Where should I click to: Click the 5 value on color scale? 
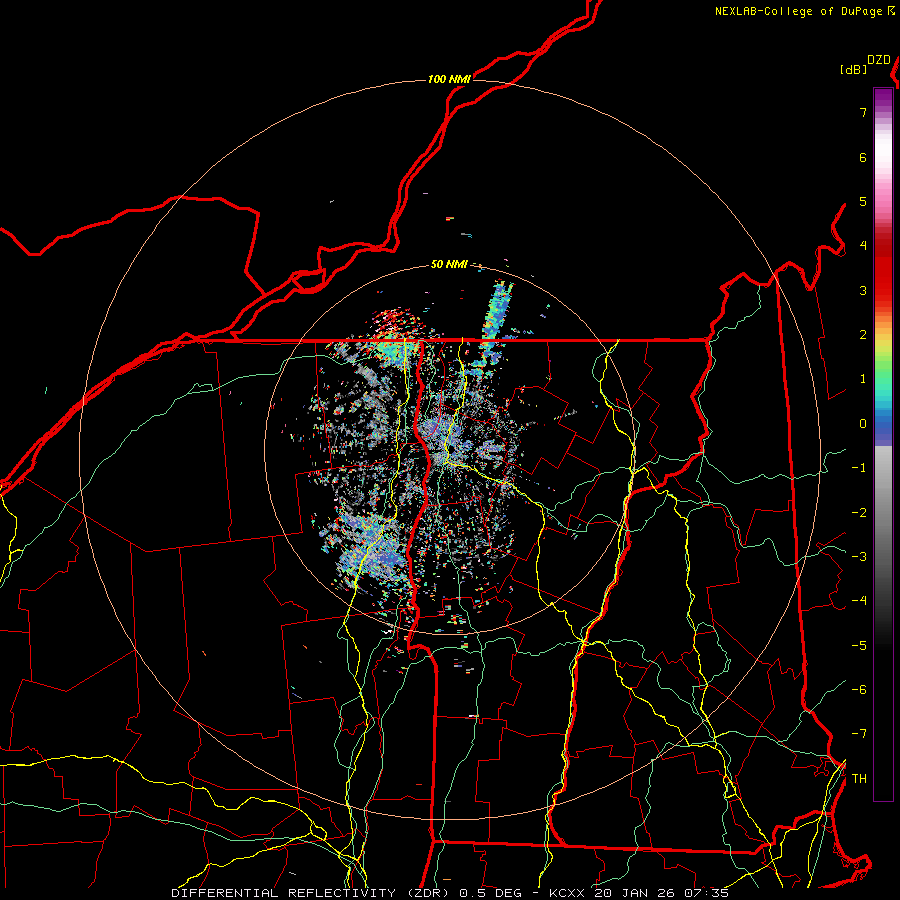pos(863,201)
